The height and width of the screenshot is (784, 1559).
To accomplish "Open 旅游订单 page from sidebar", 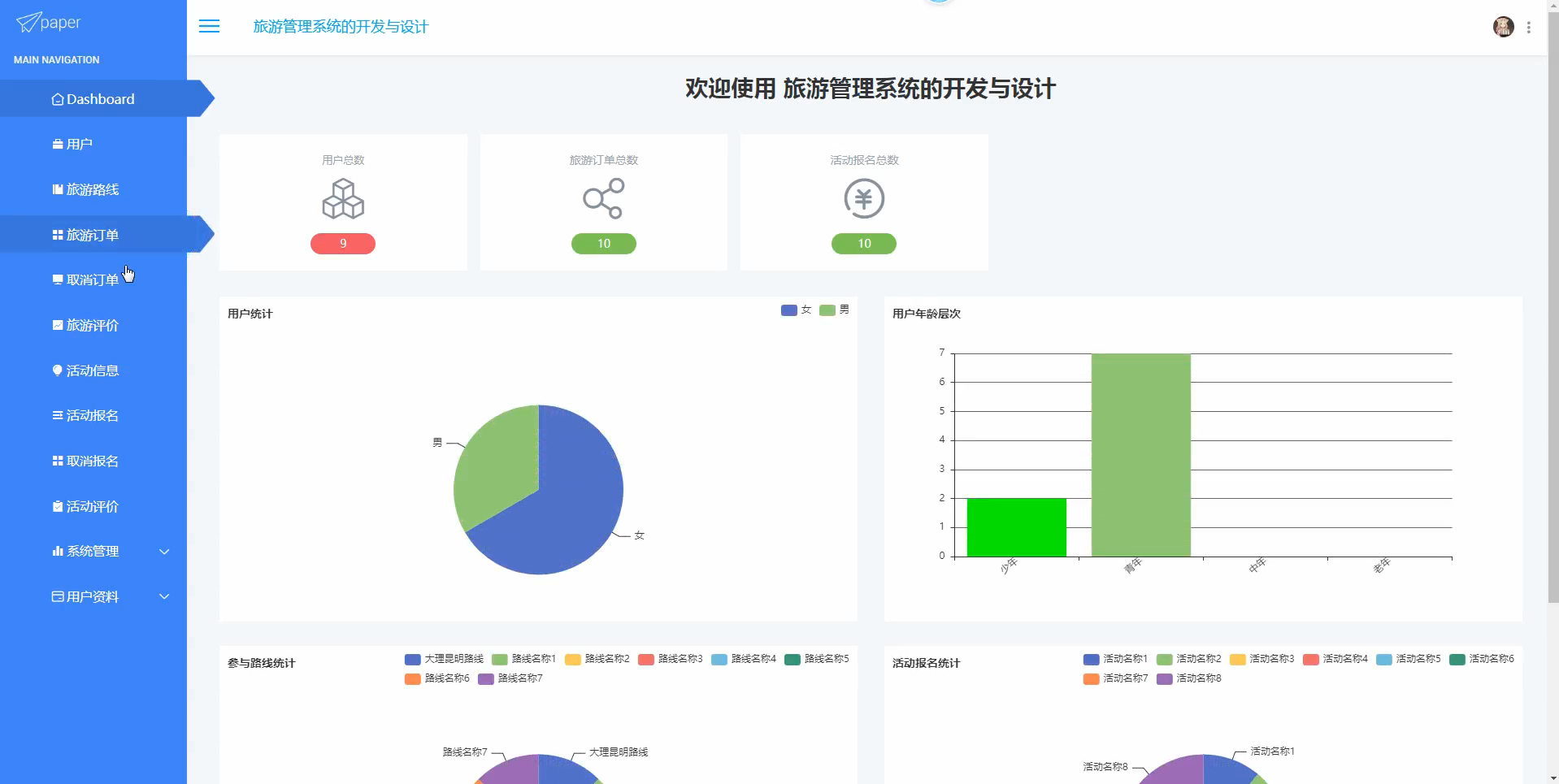I will click(x=93, y=235).
